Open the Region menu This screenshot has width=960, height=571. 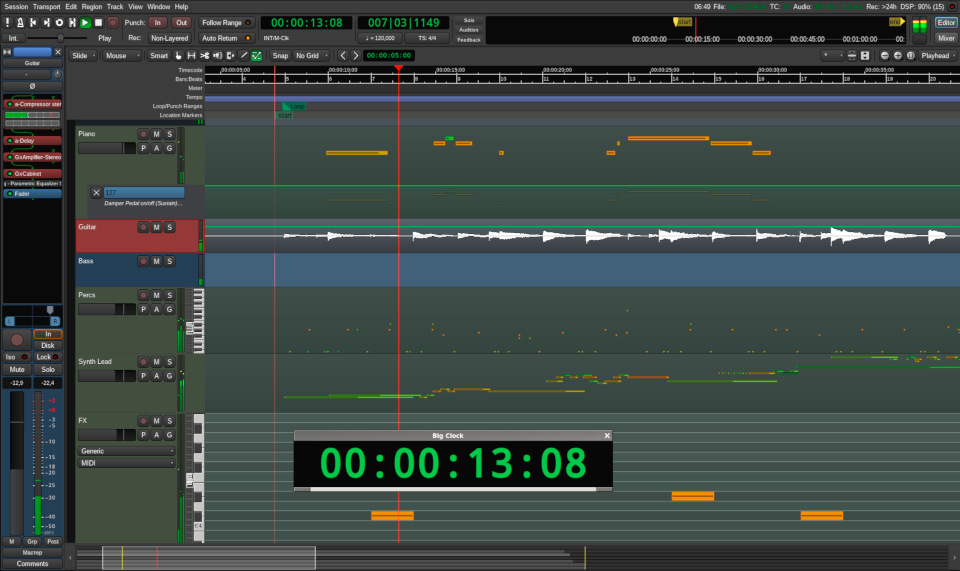[x=92, y=7]
